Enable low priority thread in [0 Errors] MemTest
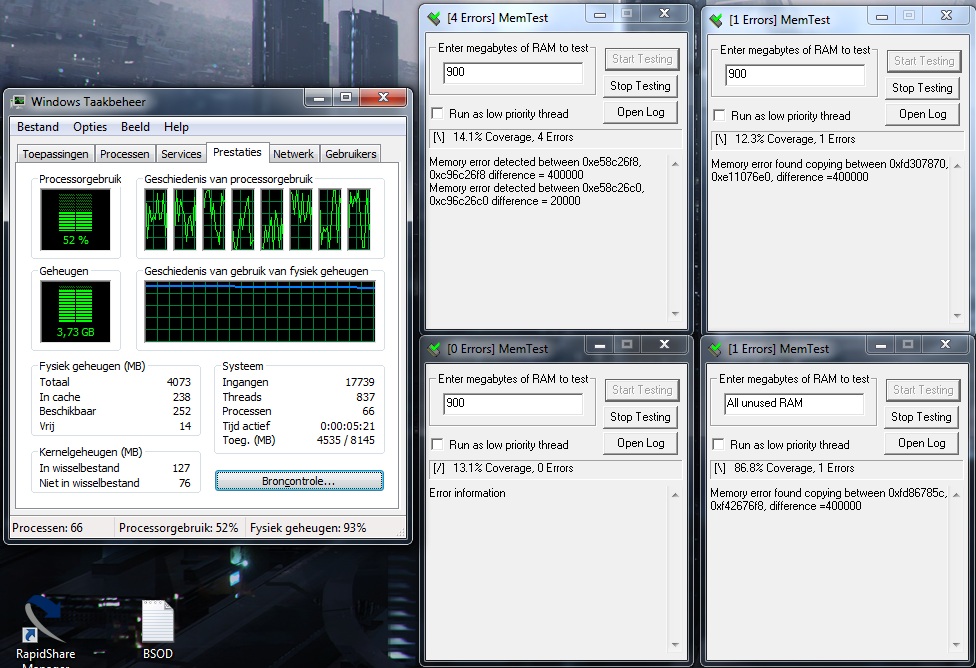The width and height of the screenshot is (976, 668). coord(438,444)
